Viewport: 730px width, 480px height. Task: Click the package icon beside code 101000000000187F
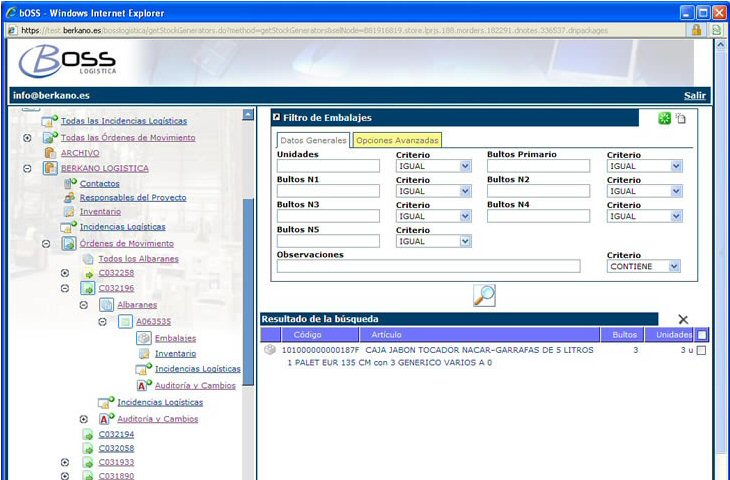coord(270,350)
